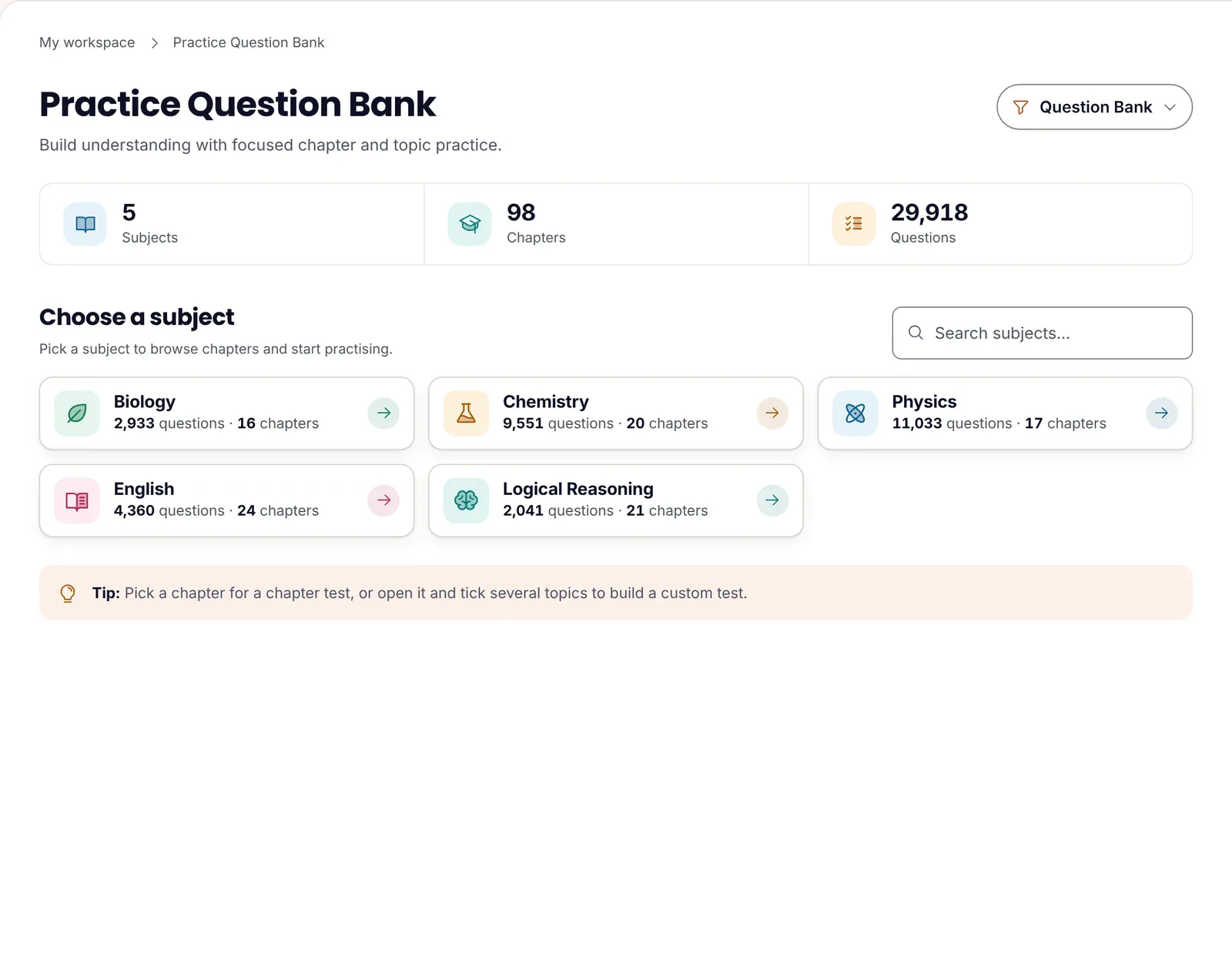Click the search magnifier icon

click(x=916, y=333)
